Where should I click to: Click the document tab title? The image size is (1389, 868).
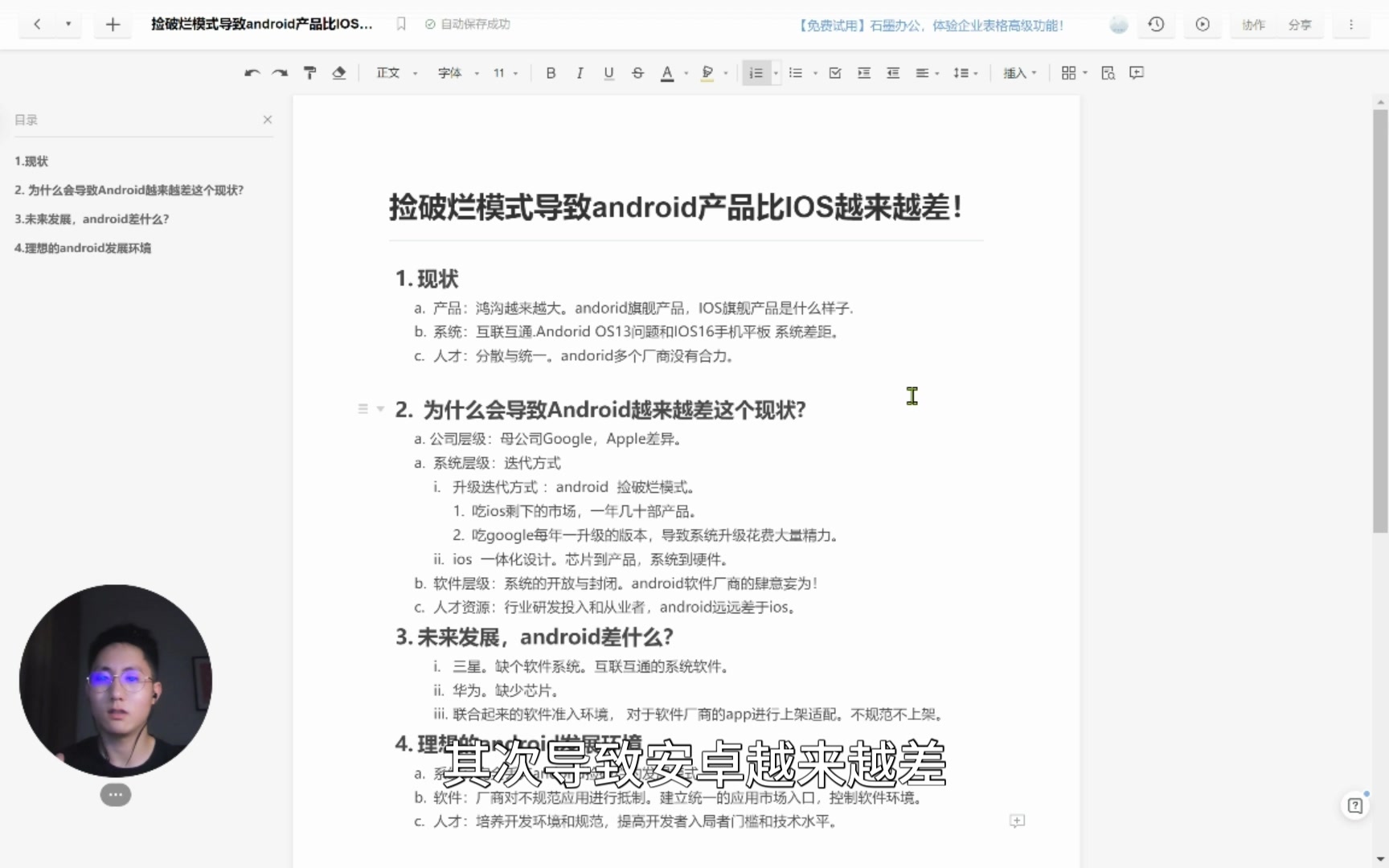262,24
